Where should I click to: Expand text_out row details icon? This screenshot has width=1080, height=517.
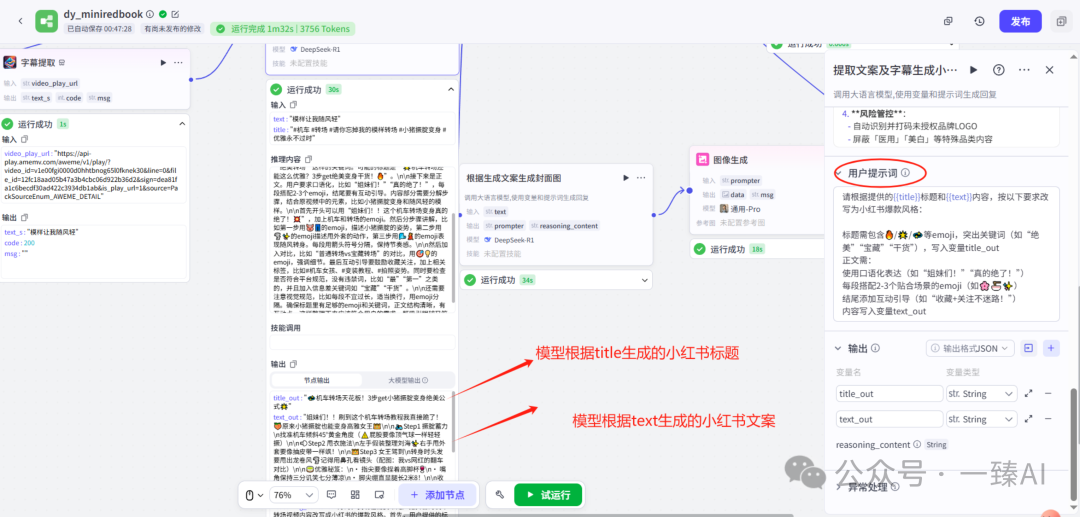[1028, 419]
